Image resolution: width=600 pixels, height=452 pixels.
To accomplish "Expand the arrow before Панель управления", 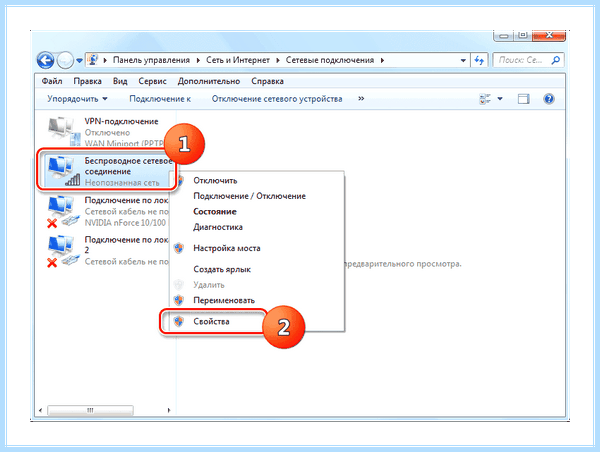I will (x=105, y=60).
